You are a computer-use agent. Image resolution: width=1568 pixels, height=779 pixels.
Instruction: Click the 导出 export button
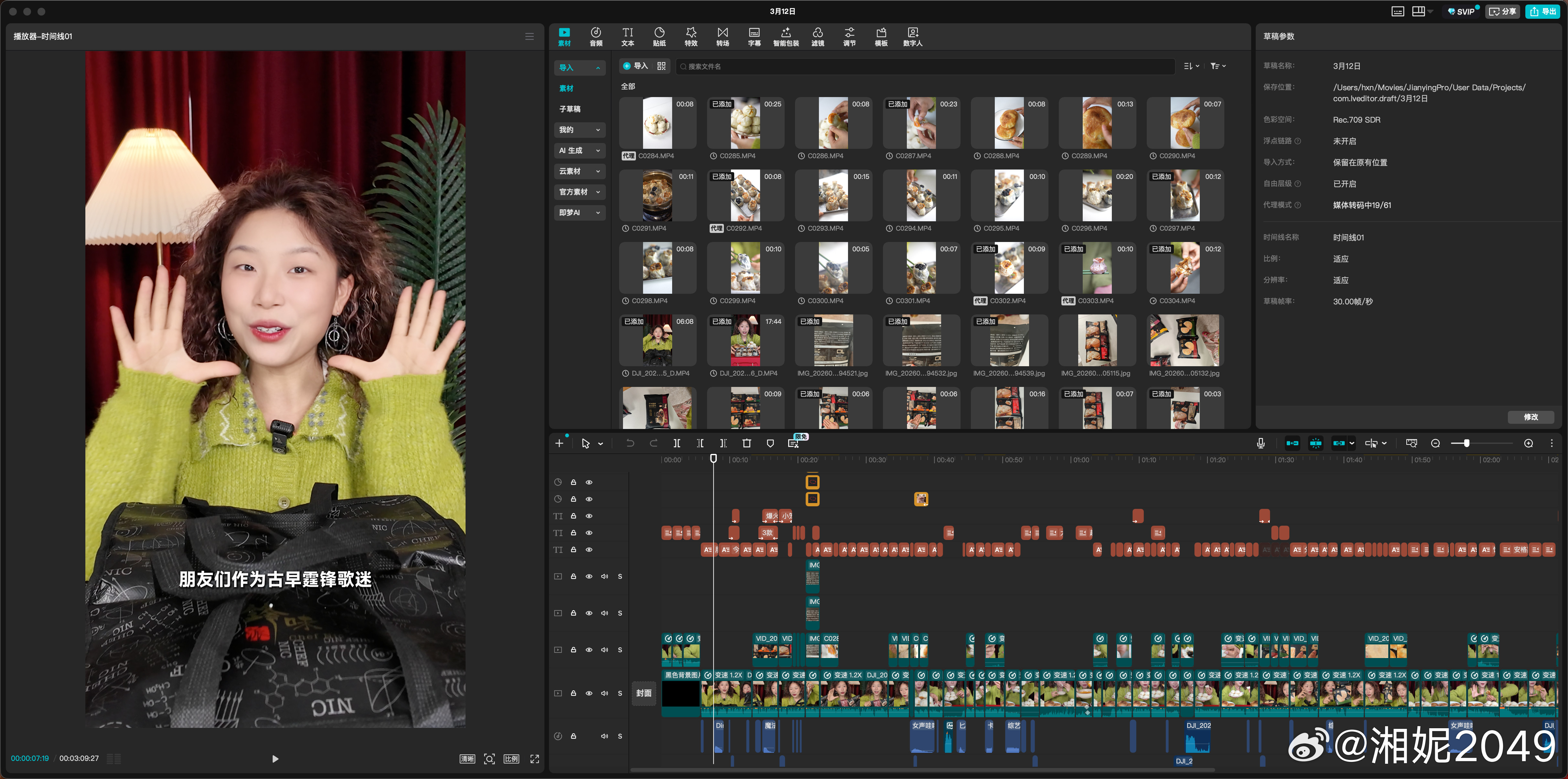coord(1543,12)
